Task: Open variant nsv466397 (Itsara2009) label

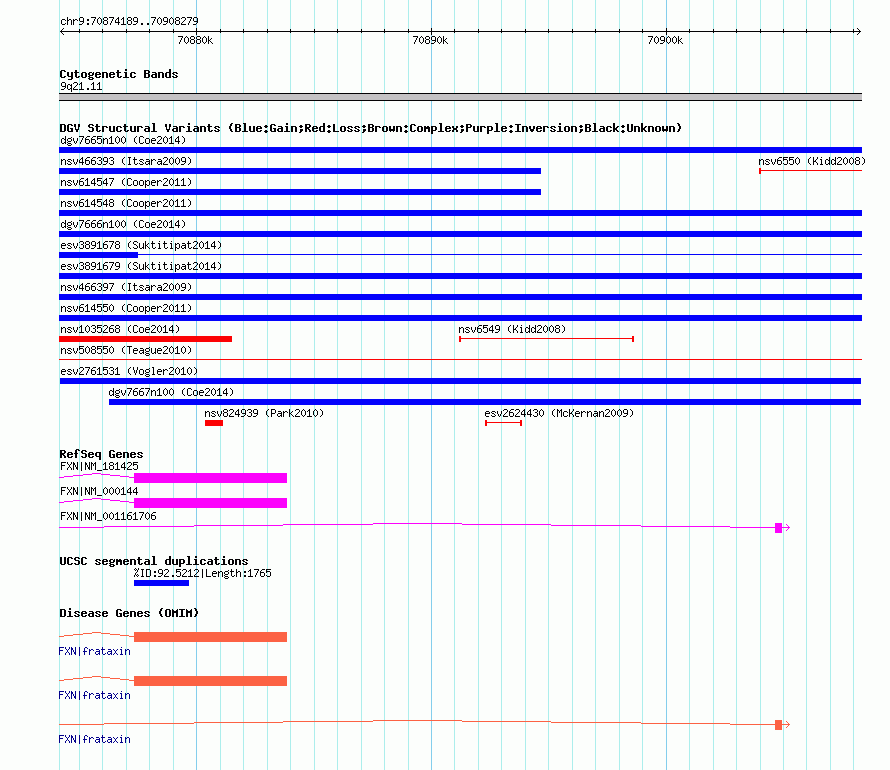Action: [126, 287]
